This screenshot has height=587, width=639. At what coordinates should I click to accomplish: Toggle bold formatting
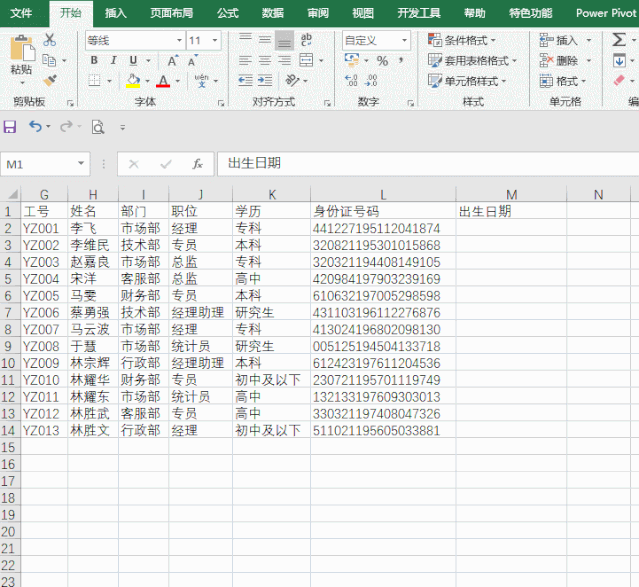point(94,61)
